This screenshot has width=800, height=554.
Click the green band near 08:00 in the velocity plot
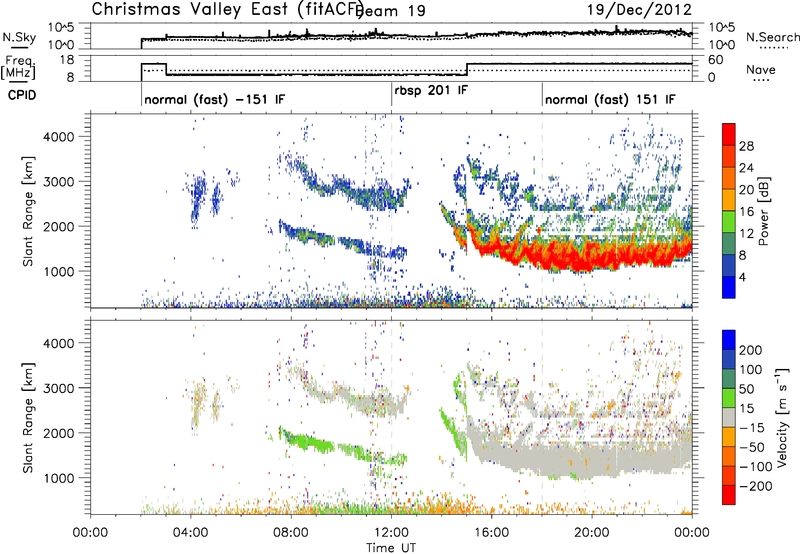306,441
